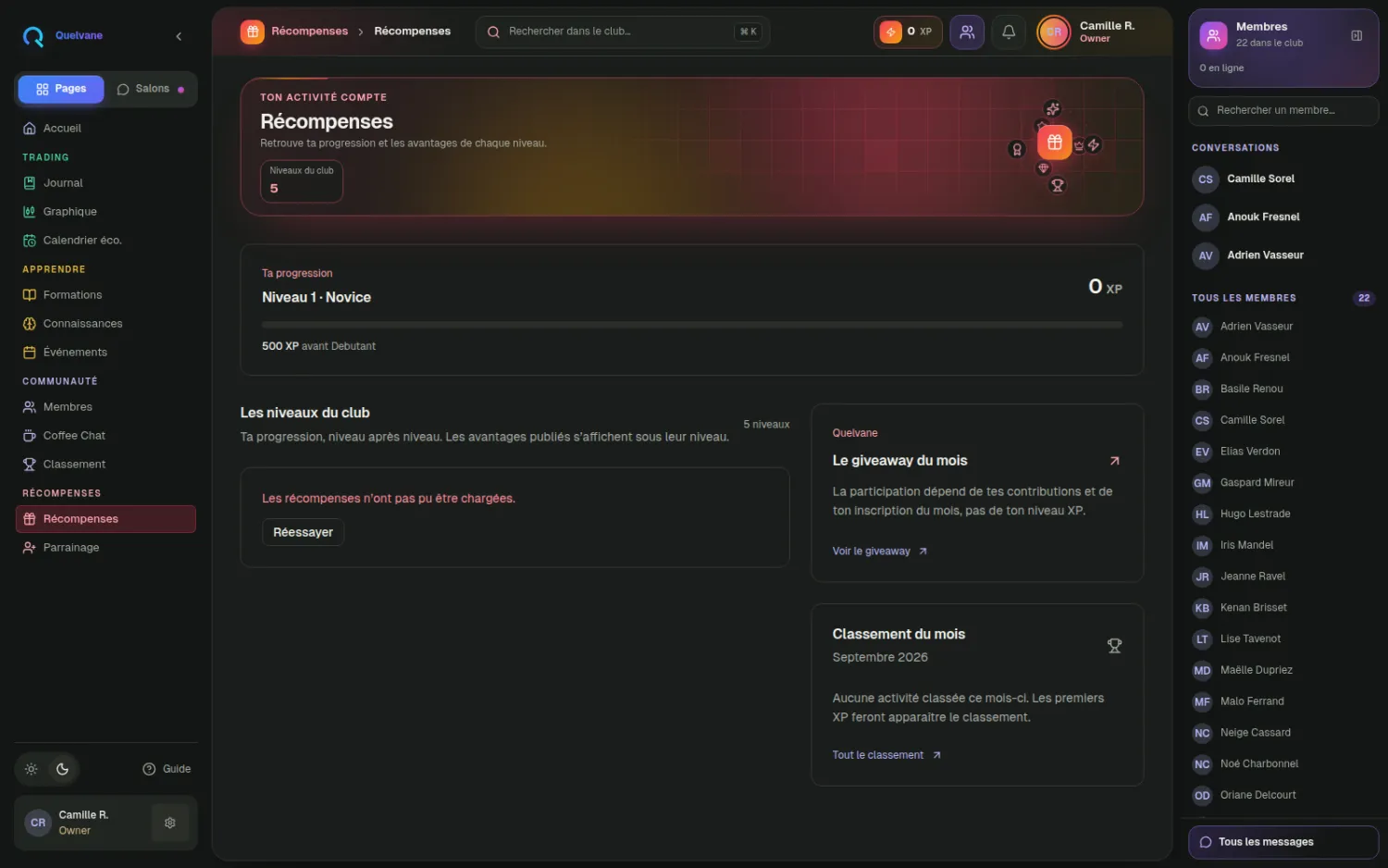
Task: Open the Camille R. profile menu in the header
Action: pos(1088,31)
